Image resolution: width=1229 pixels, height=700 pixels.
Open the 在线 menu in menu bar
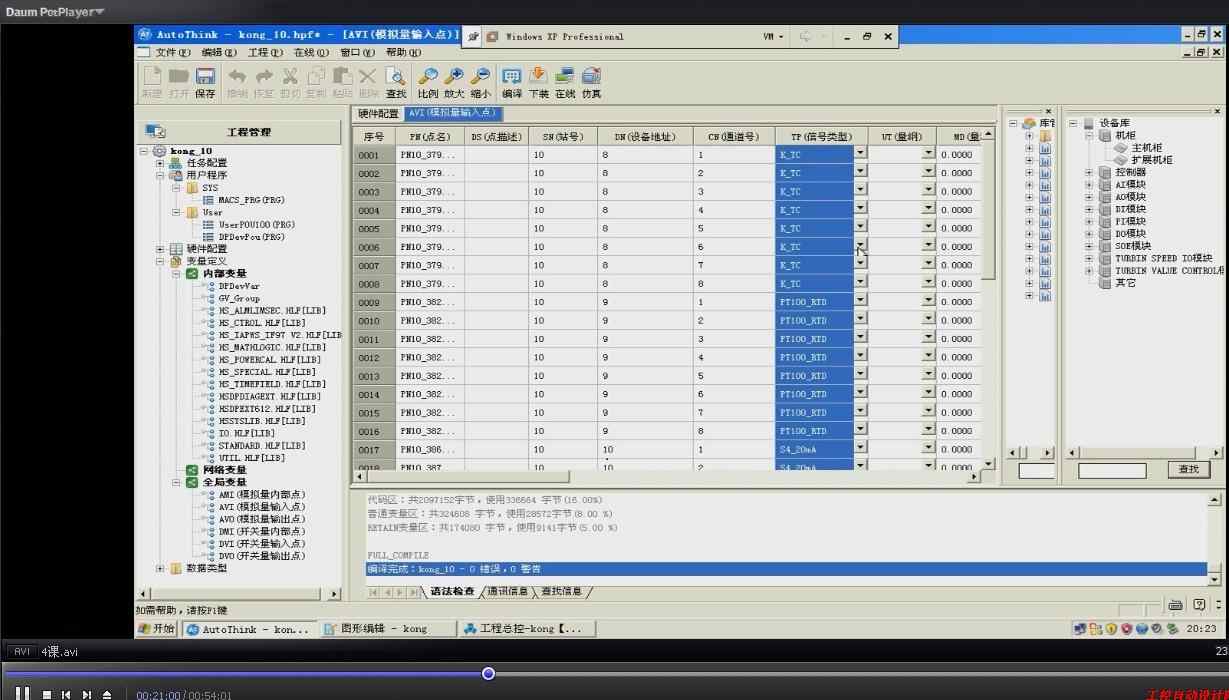[x=311, y=52]
